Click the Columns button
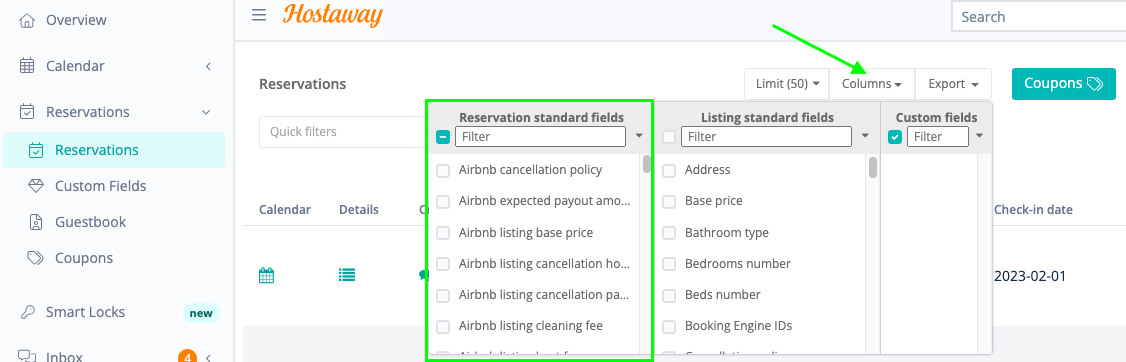 point(872,84)
